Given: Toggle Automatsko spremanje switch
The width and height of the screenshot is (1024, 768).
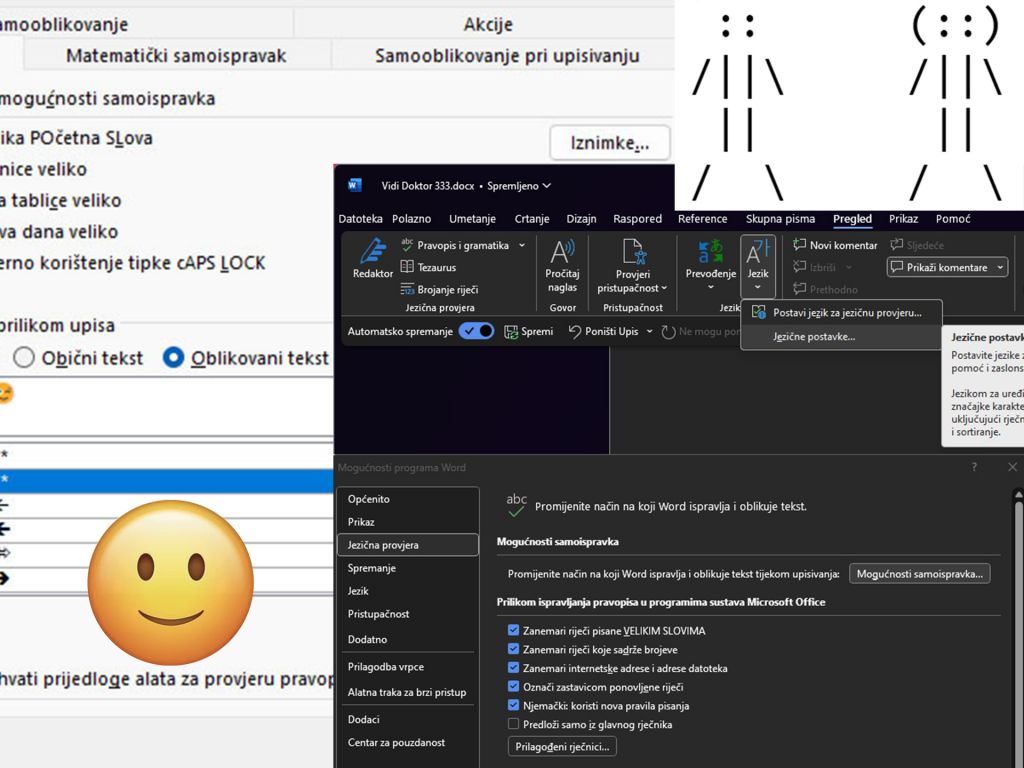Looking at the screenshot, I should point(476,331).
